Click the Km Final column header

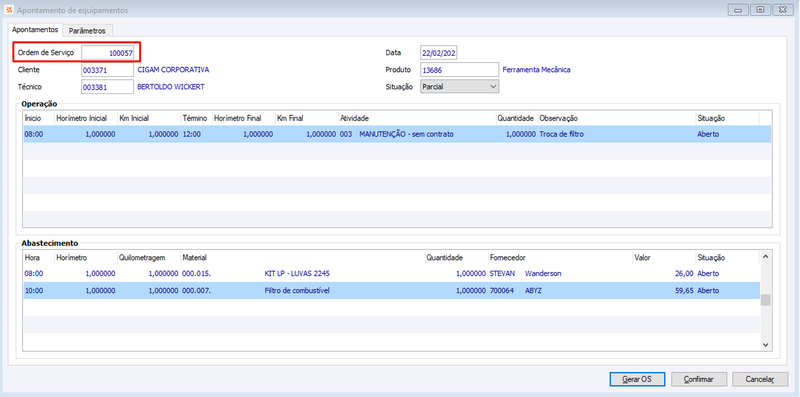pos(307,118)
